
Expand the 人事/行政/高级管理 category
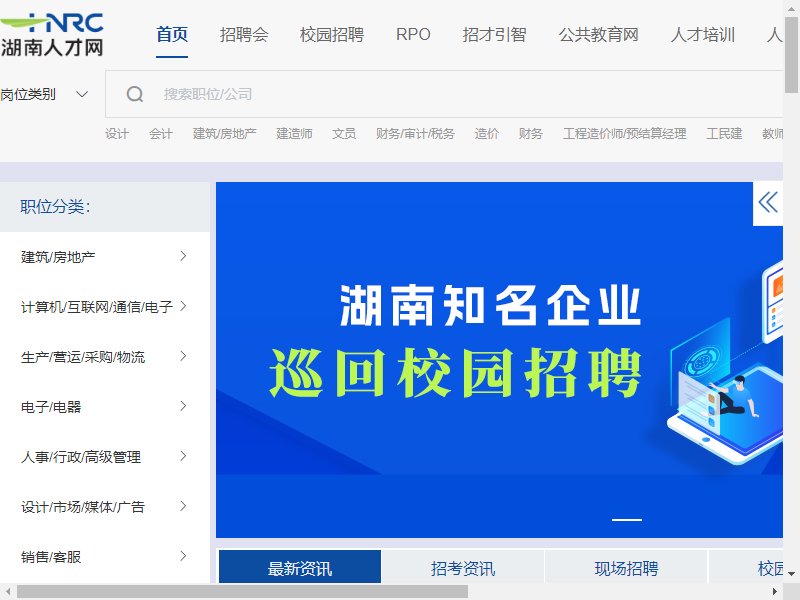click(104, 457)
